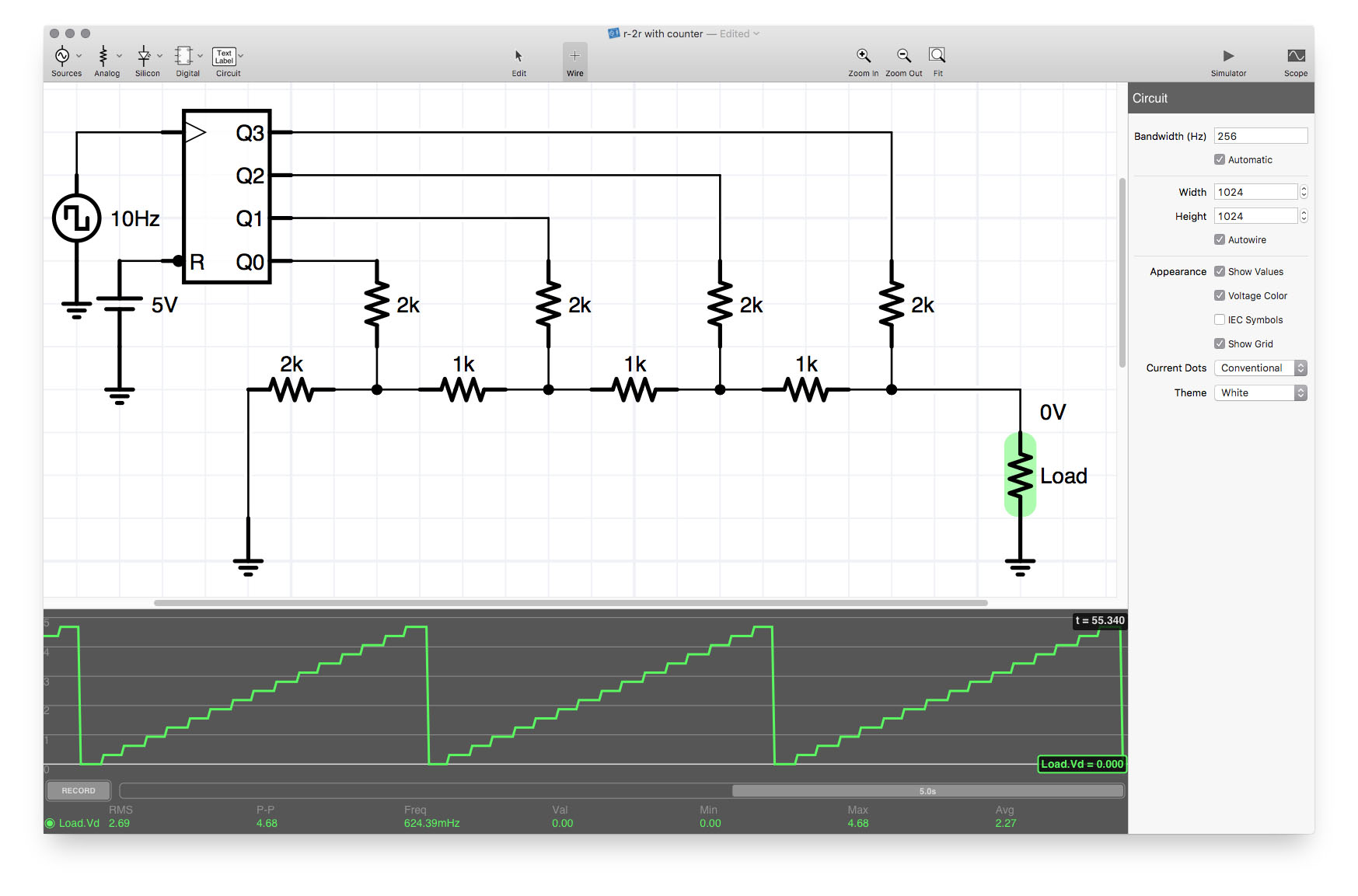Image resolution: width=1358 pixels, height=896 pixels.
Task: Click the Avg value 2.27
Action: (1005, 824)
